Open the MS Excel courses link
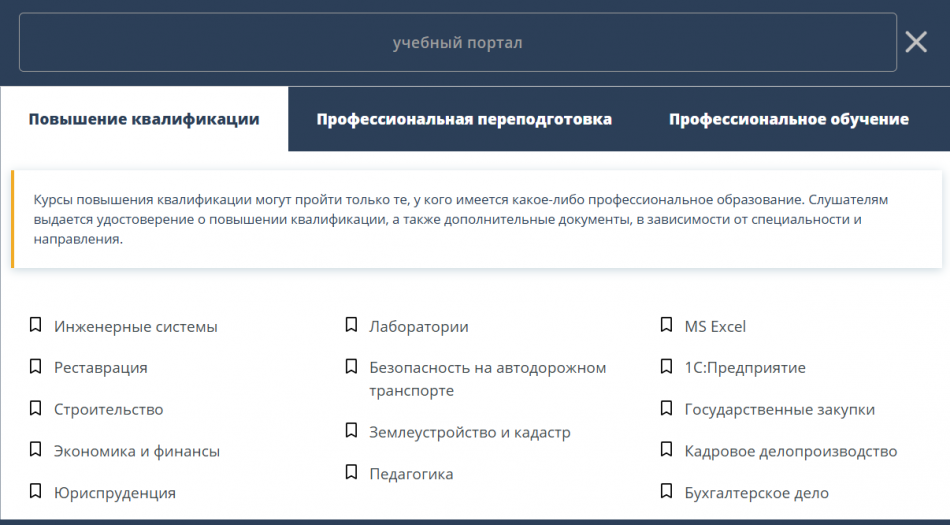The width and height of the screenshot is (950, 525). 715,326
